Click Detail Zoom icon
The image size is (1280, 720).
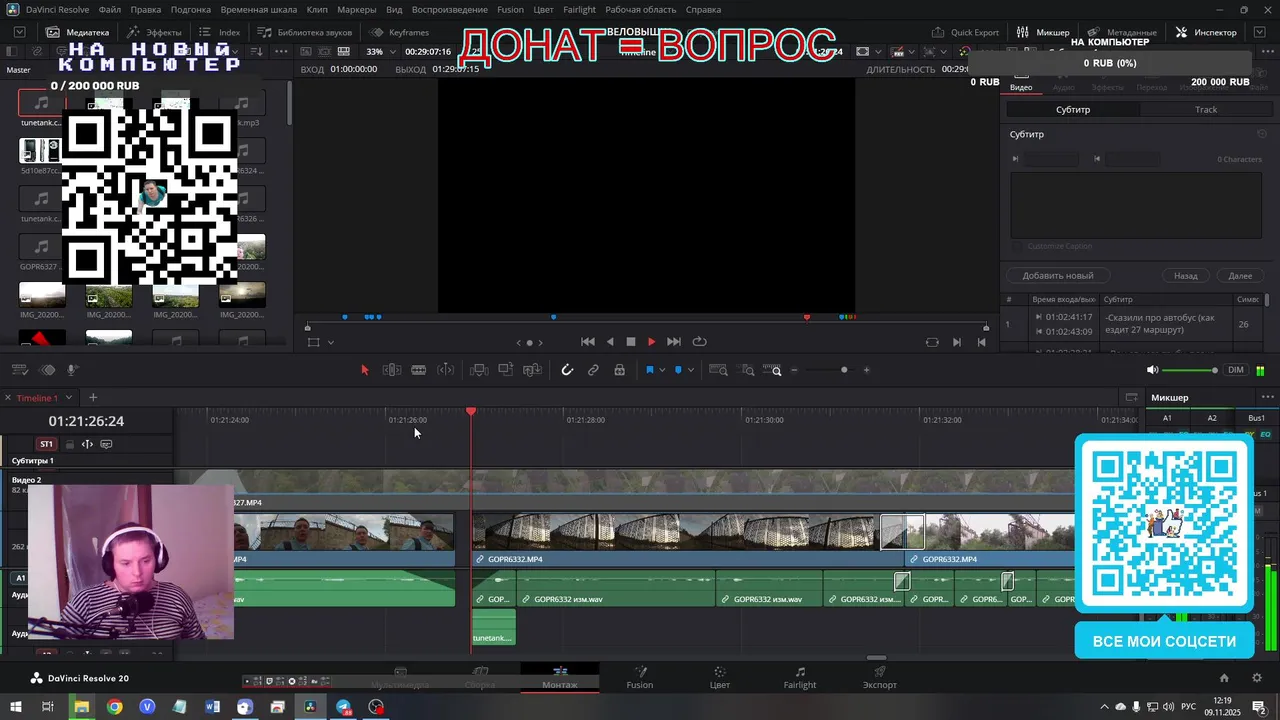tap(748, 370)
